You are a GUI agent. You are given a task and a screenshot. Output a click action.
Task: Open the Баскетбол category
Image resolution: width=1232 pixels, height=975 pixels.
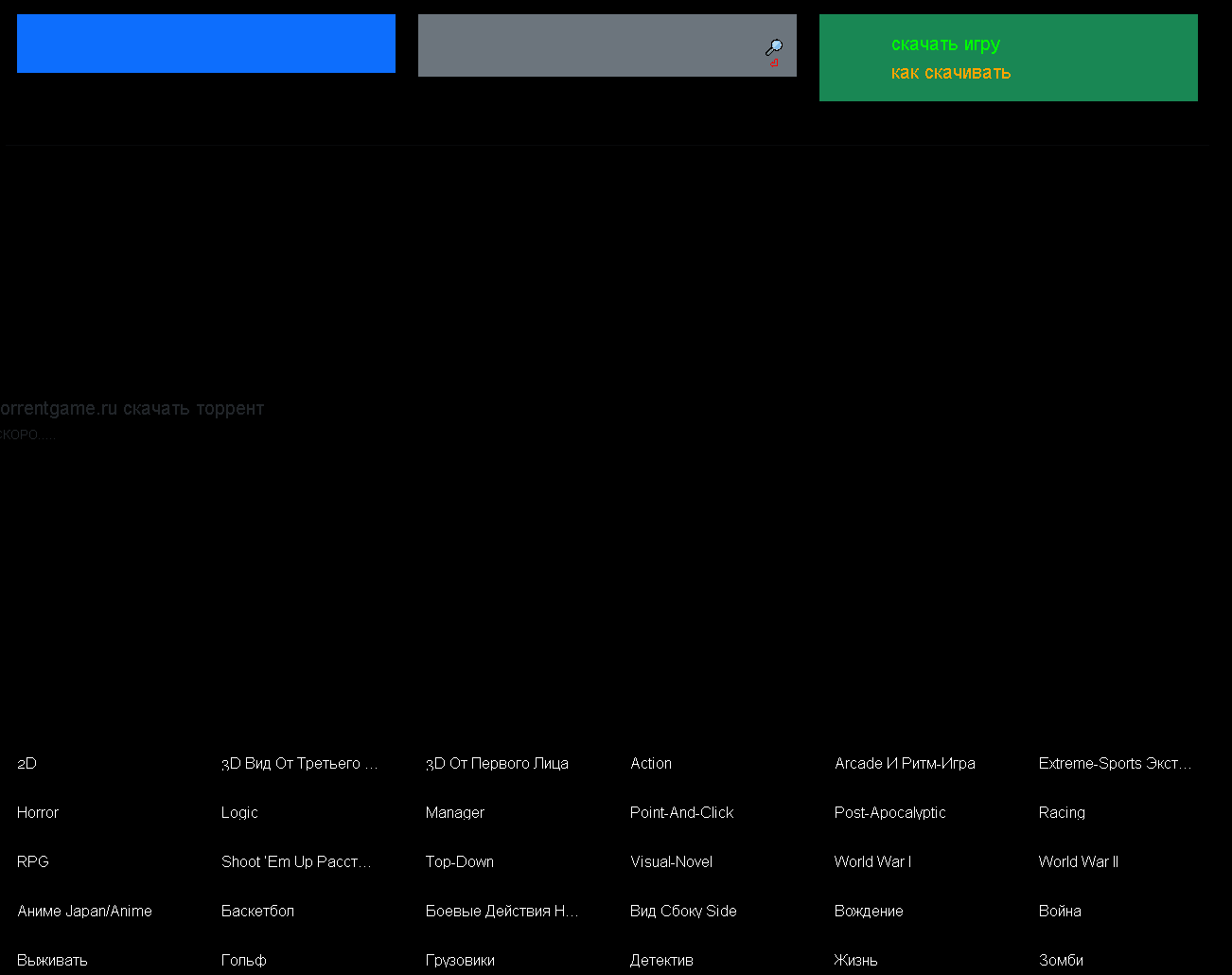(x=257, y=912)
